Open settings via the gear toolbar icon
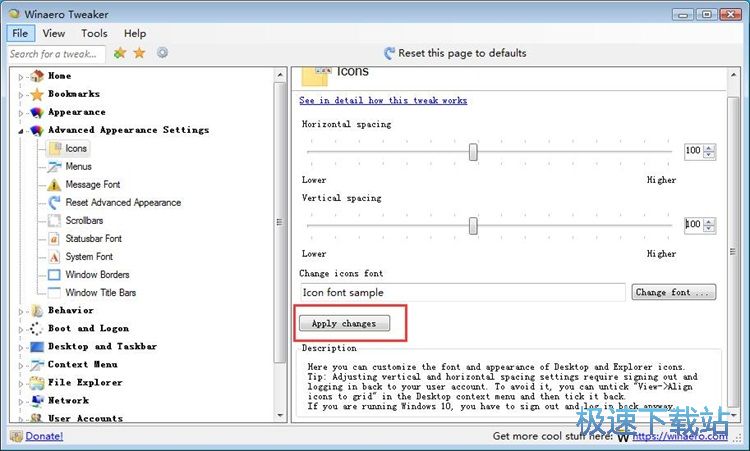This screenshot has height=451, width=750. point(163,53)
